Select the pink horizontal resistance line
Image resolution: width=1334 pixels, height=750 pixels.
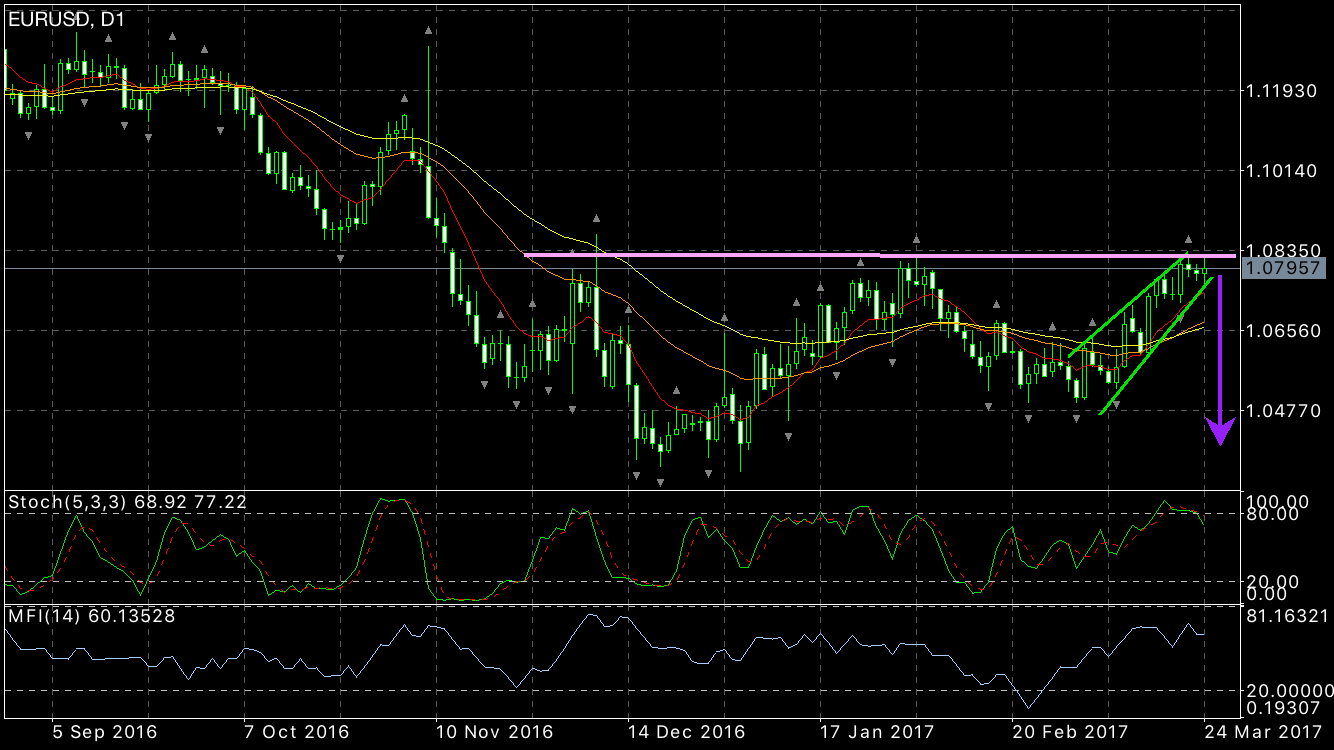(x=879, y=256)
